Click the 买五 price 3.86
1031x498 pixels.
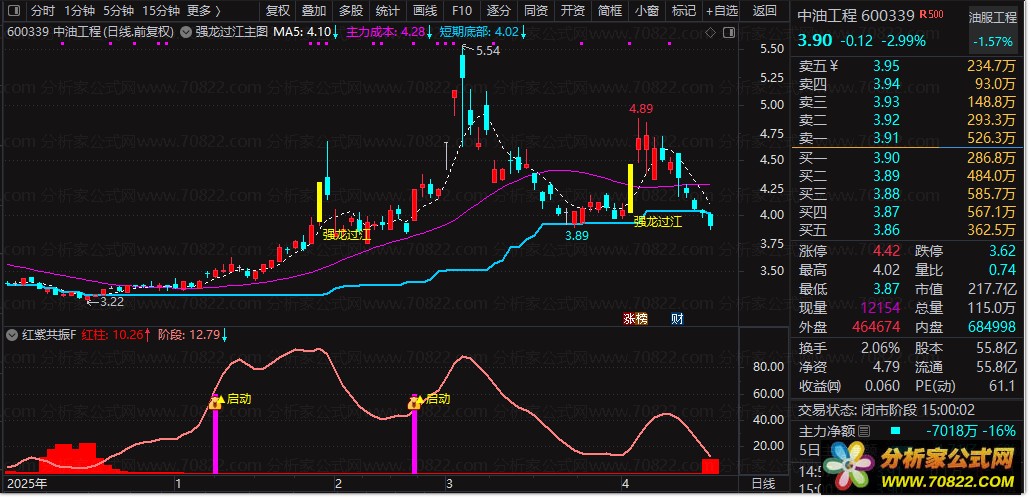tap(885, 230)
